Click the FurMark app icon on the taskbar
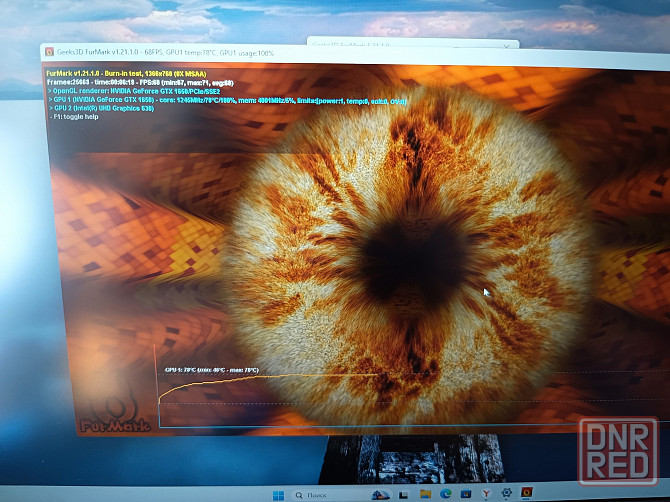670x502 pixels. pyautogui.click(x=527, y=492)
